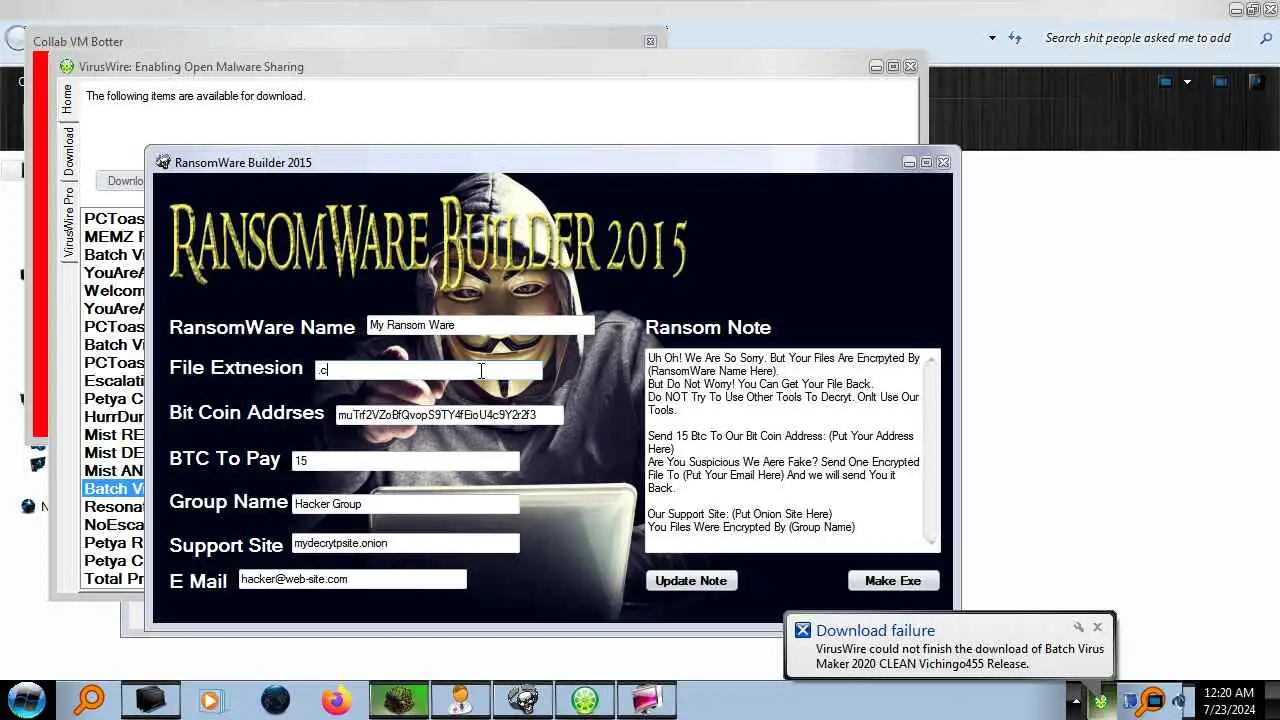Viewport: 1280px width, 720px height.
Task: Open the VirusWire Pro side tab
Action: [68, 223]
